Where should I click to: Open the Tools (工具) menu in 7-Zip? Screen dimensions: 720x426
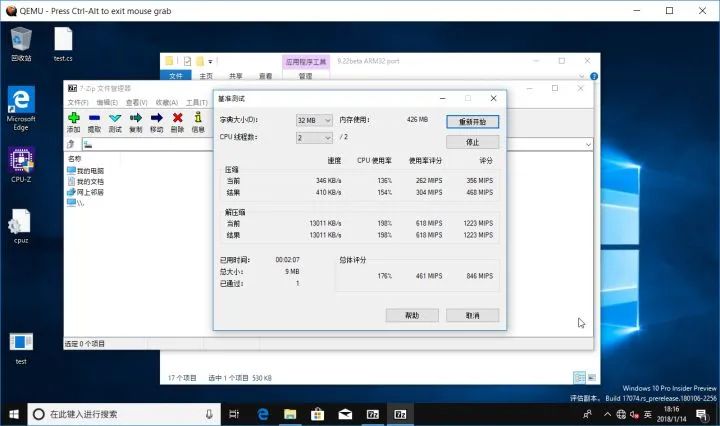click(x=197, y=102)
